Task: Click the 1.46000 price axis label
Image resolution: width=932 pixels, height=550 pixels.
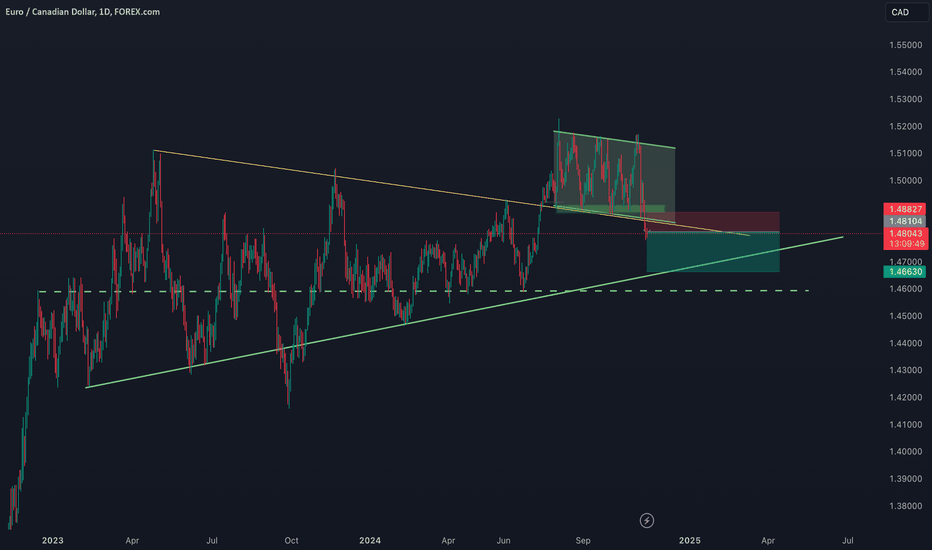Action: pyautogui.click(x=906, y=289)
